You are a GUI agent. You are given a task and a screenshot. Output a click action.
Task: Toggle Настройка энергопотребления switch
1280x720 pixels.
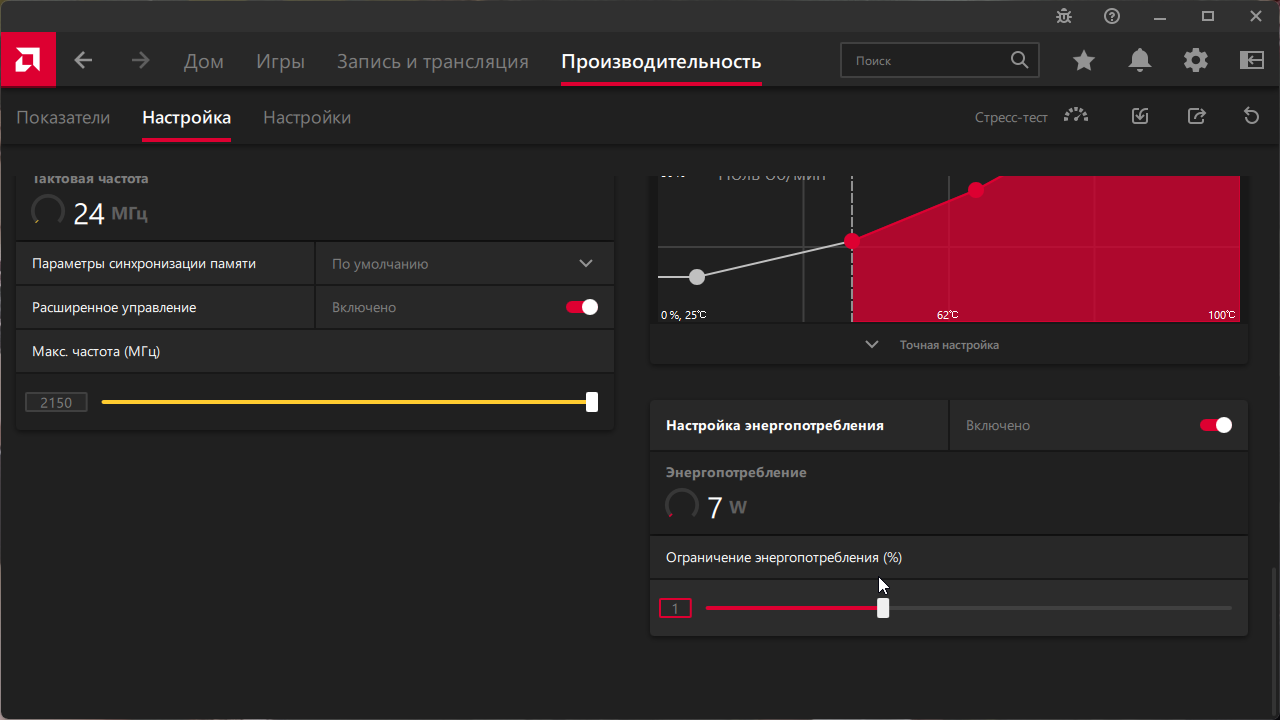pos(1216,425)
